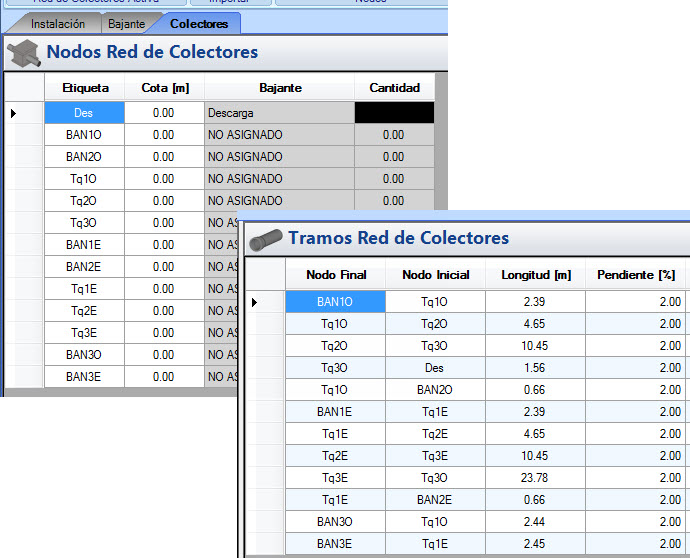Open the Bajante dropdown cell for BAN1O
The image size is (690, 558).
pyautogui.click(x=279, y=135)
